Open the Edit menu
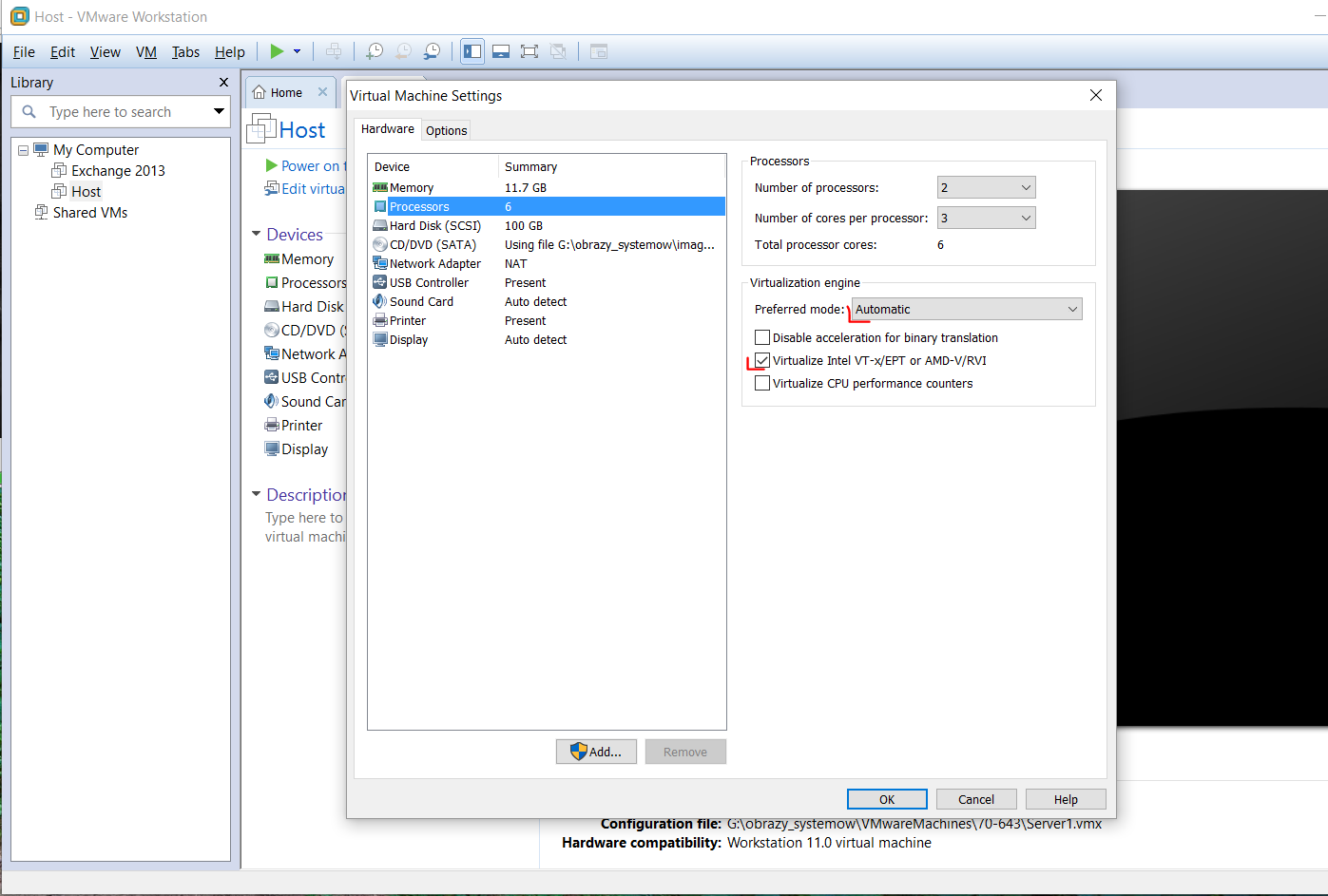Image resolution: width=1328 pixels, height=896 pixels. click(63, 52)
